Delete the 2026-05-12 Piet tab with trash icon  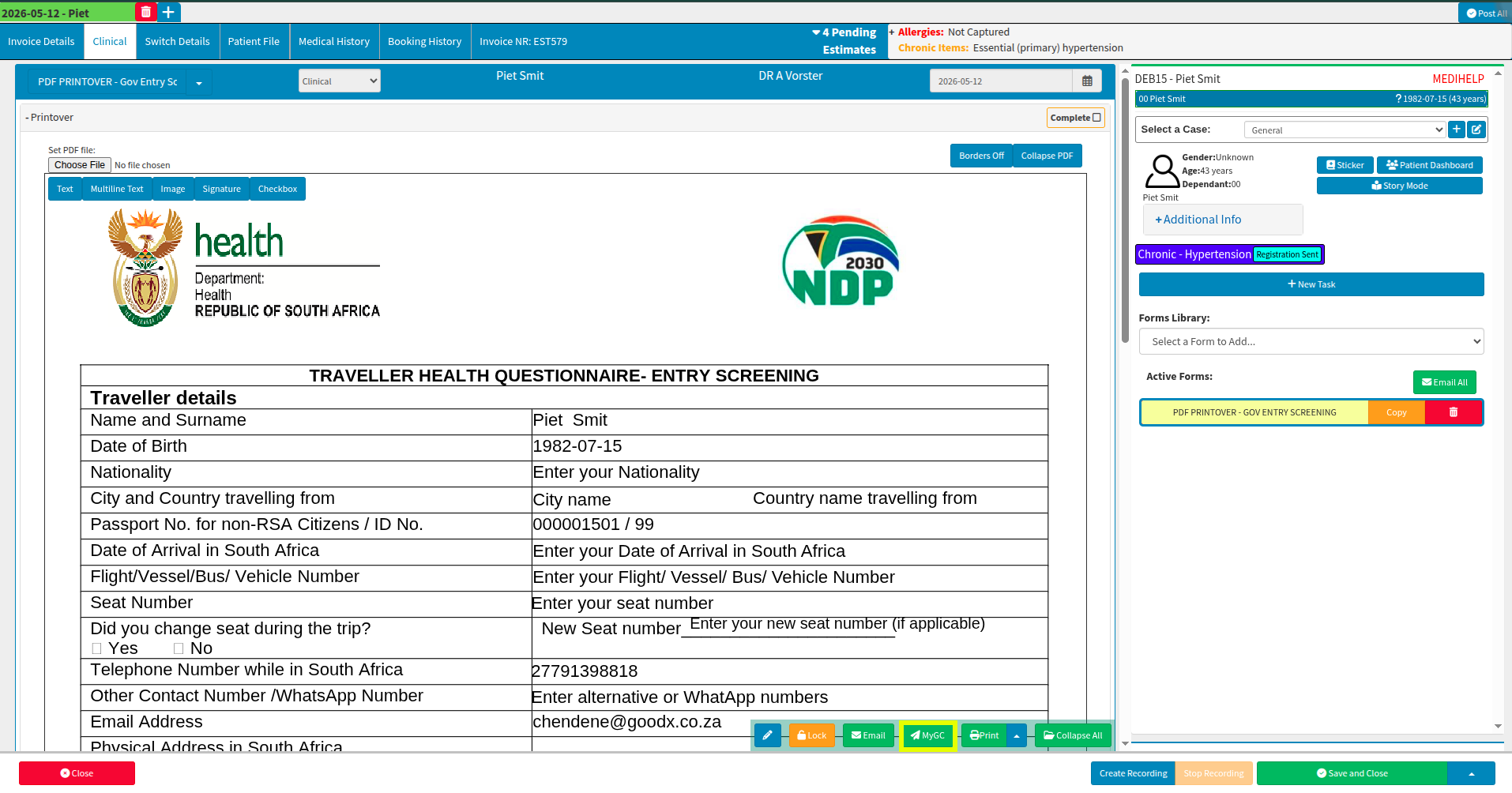146,12
